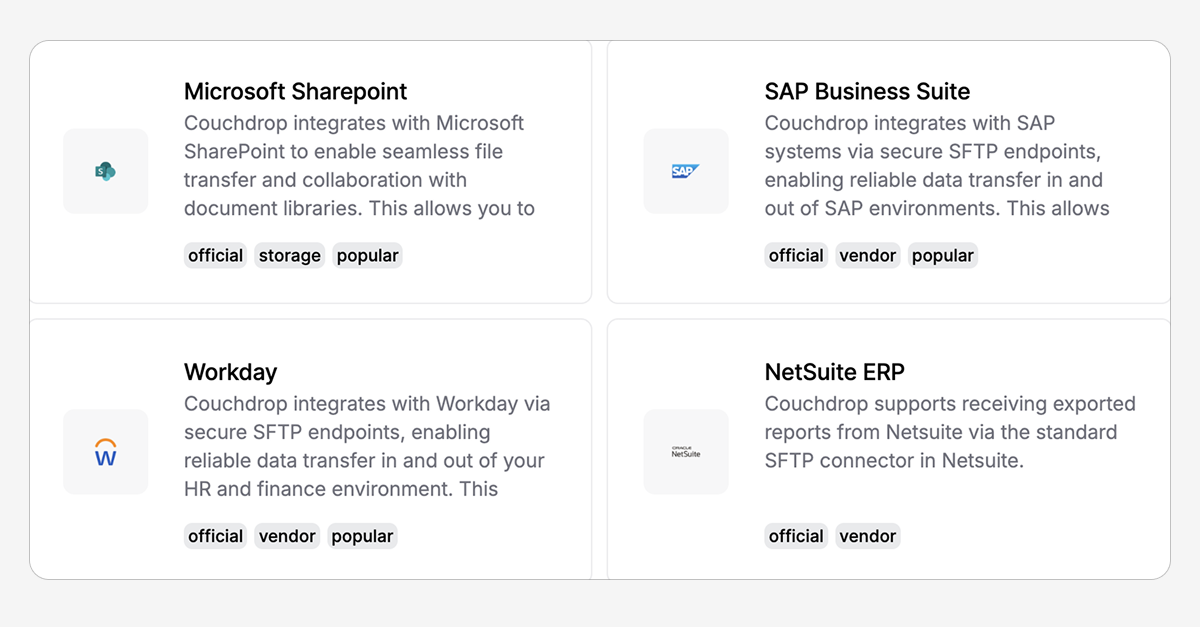Open the Workday integration title
This screenshot has width=1200, height=627.
tap(230, 372)
